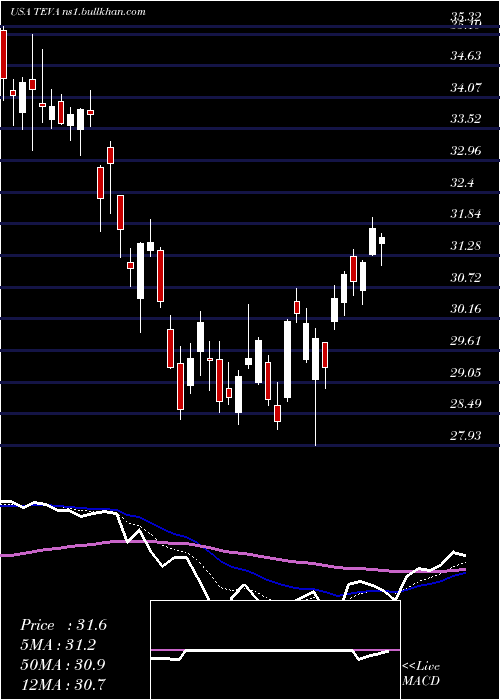Click the USA TEVA chart title
The image size is (500, 700).
pos(78,12)
